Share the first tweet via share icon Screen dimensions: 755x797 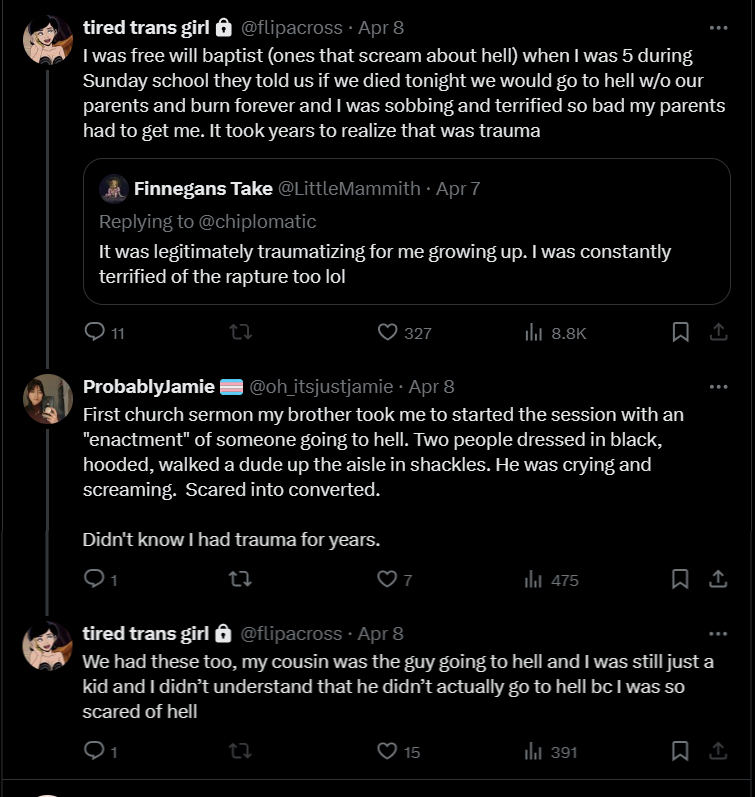[718, 332]
